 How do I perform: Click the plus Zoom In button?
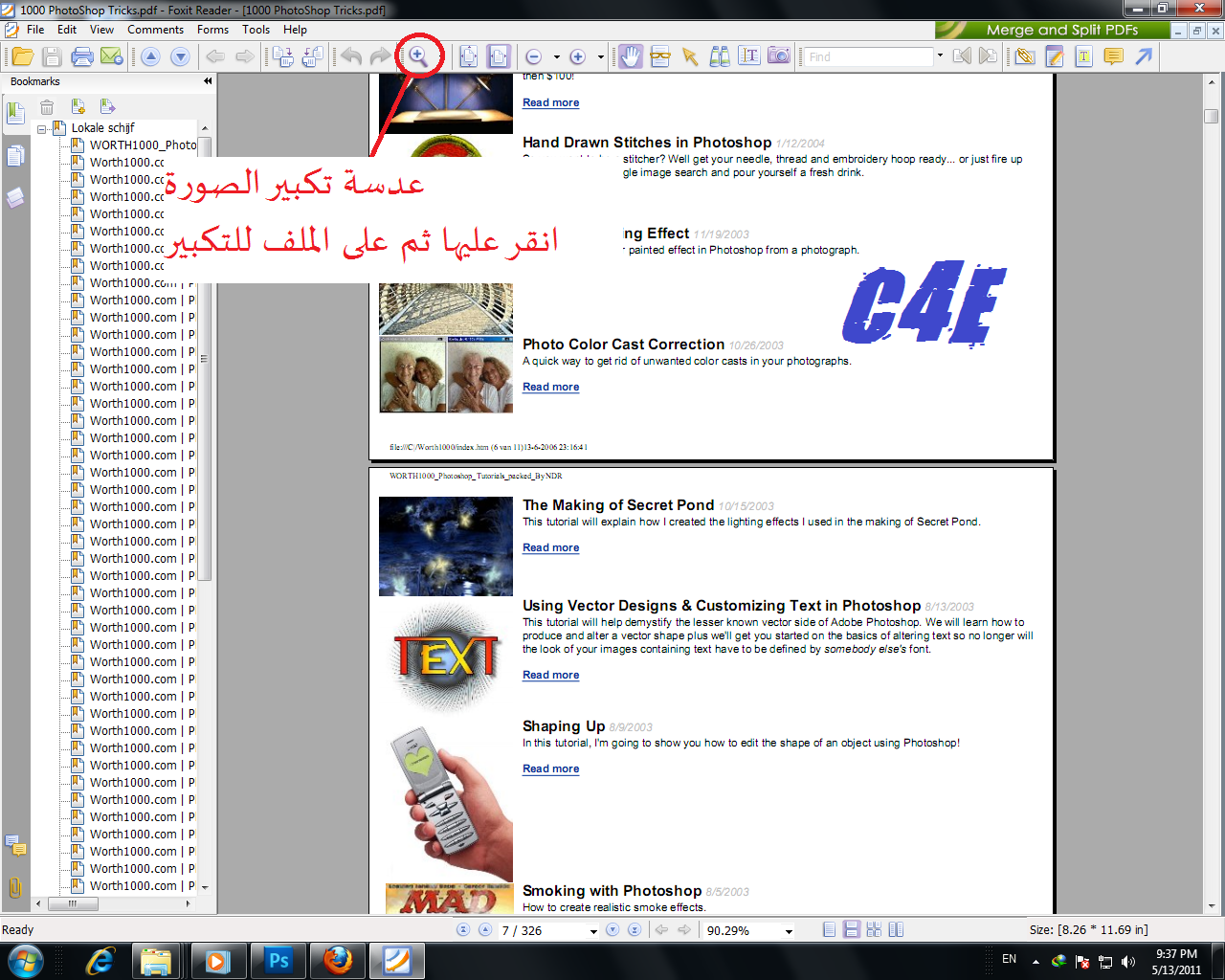(x=577, y=57)
